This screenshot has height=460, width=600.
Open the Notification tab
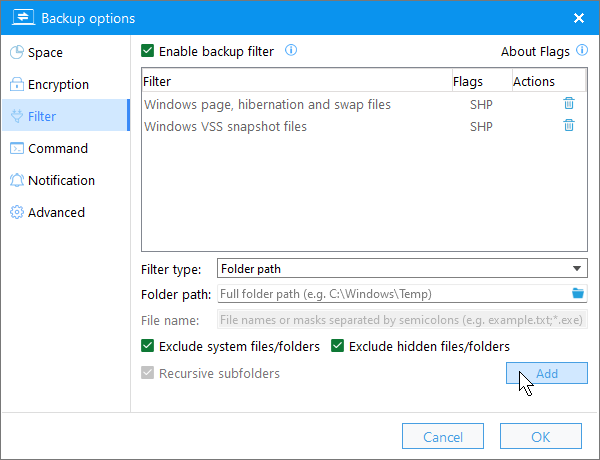tap(66, 180)
